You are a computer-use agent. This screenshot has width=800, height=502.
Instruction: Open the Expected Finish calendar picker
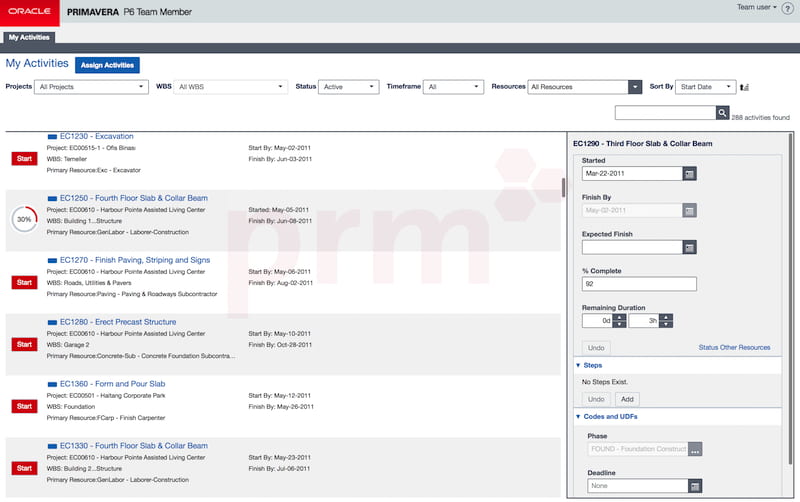[689, 247]
